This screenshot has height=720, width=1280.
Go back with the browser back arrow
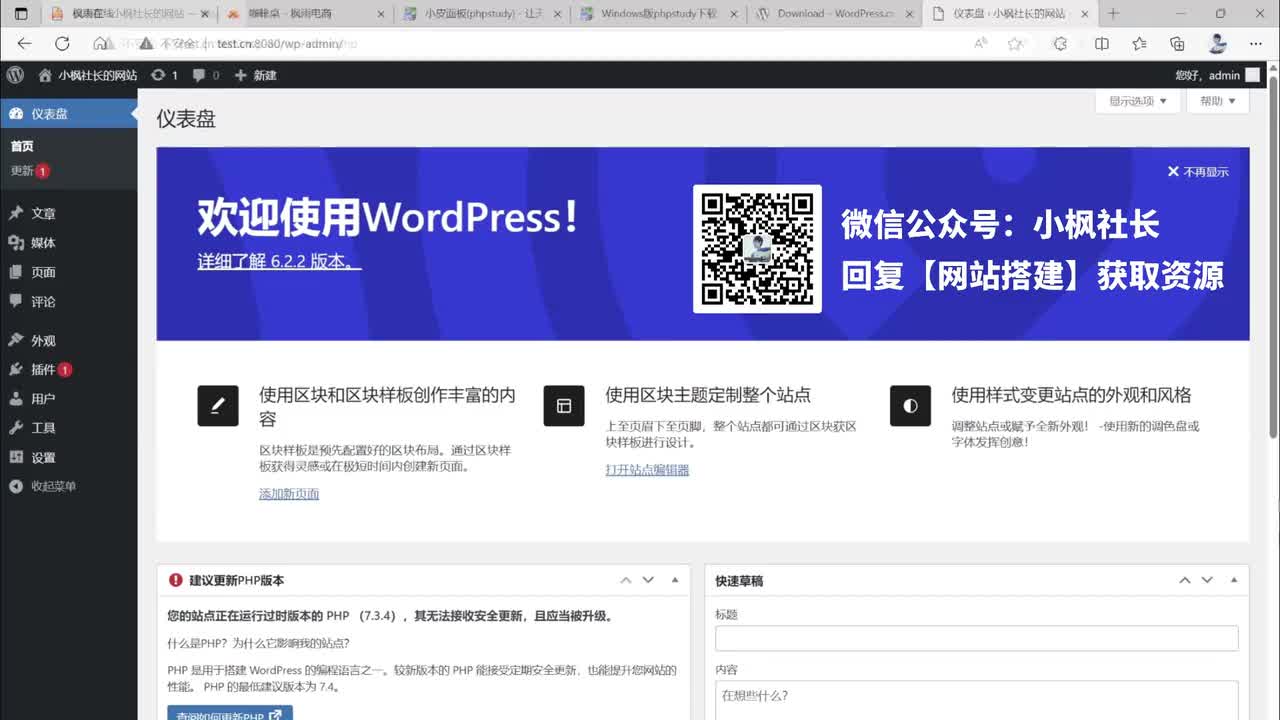[25, 44]
